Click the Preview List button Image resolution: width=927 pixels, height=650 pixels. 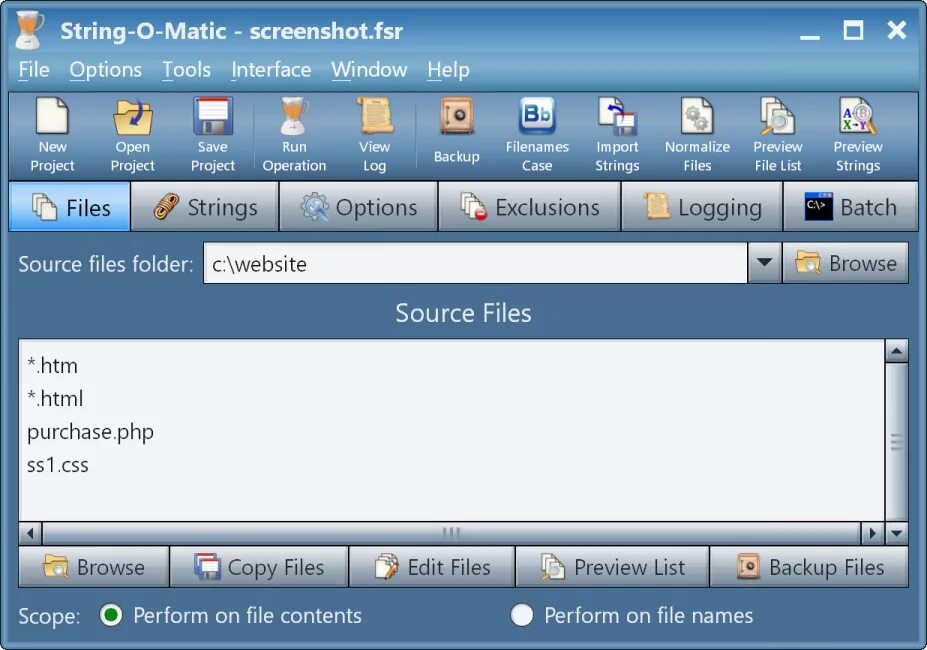coord(612,567)
